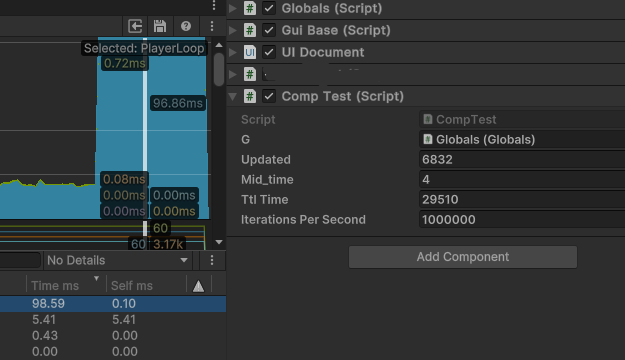625x360 pixels.
Task: Uncheck the Comp Test script checkbox
Action: pos(269,96)
